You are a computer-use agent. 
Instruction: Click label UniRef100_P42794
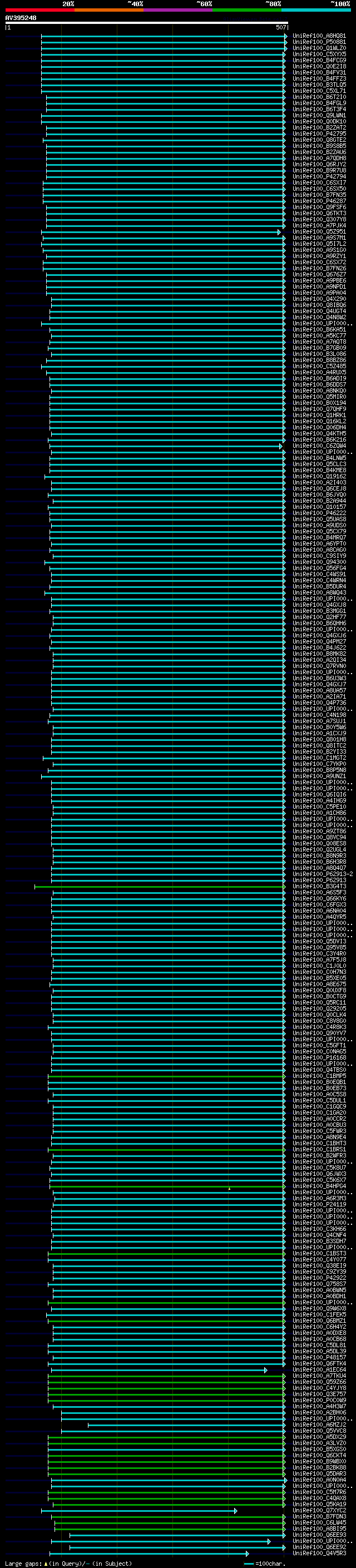(x=319, y=176)
